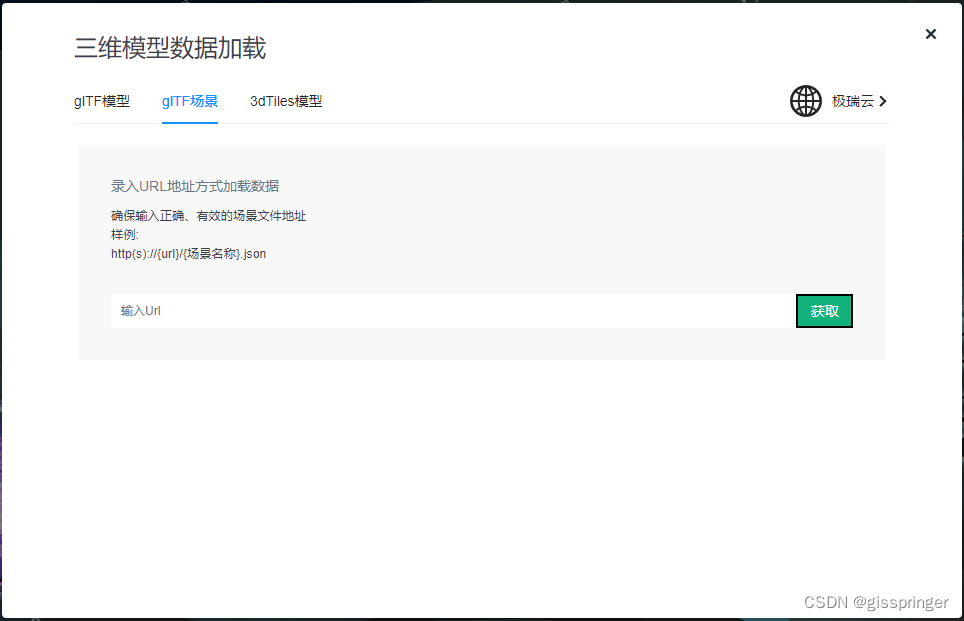The width and height of the screenshot is (964, 621).
Task: Close the 三维模型数据加载 dialog
Action: pyautogui.click(x=931, y=34)
